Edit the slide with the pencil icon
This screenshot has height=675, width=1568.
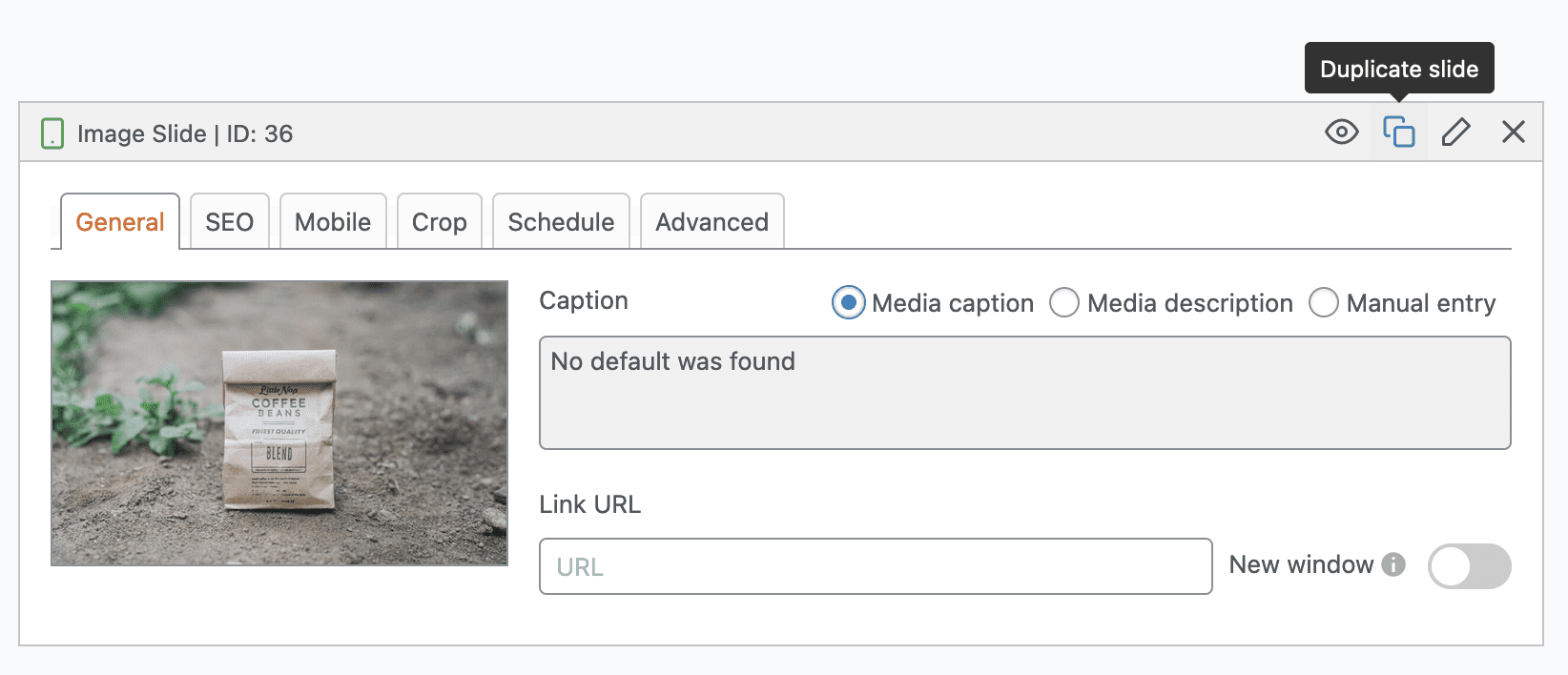(1455, 132)
